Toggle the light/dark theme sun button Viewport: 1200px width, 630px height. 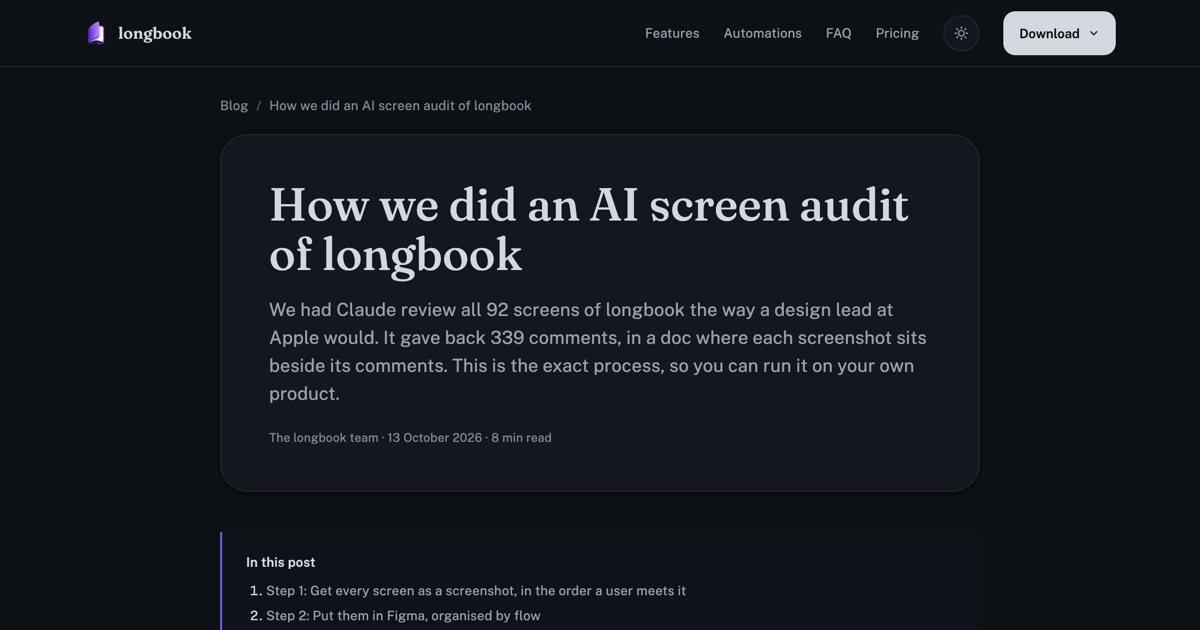pos(961,33)
